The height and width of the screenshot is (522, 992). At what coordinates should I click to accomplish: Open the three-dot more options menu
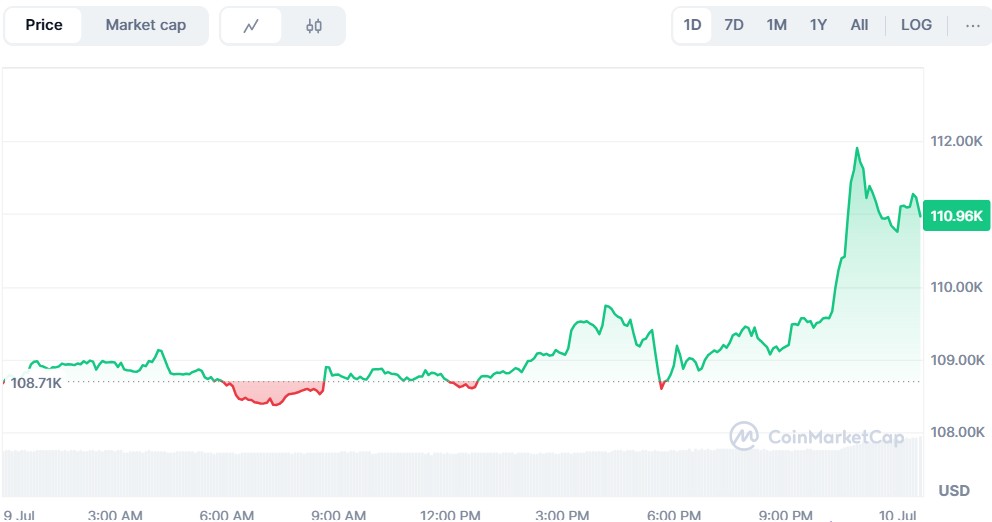coord(972,26)
